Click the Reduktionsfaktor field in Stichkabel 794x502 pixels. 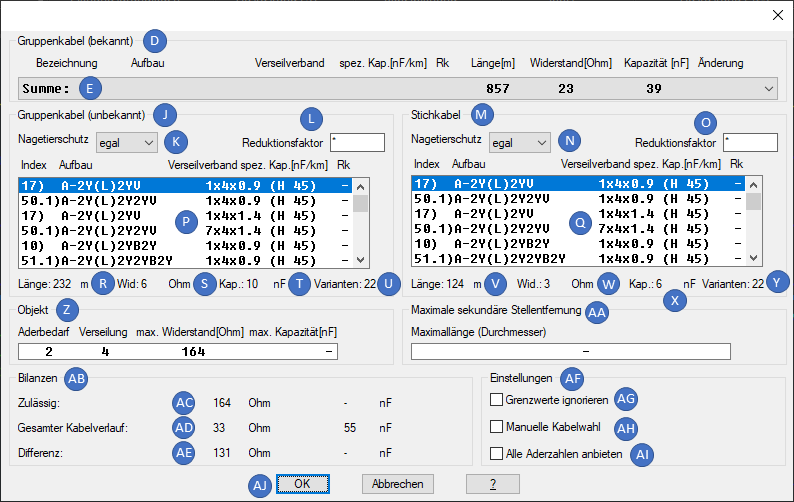(750, 142)
